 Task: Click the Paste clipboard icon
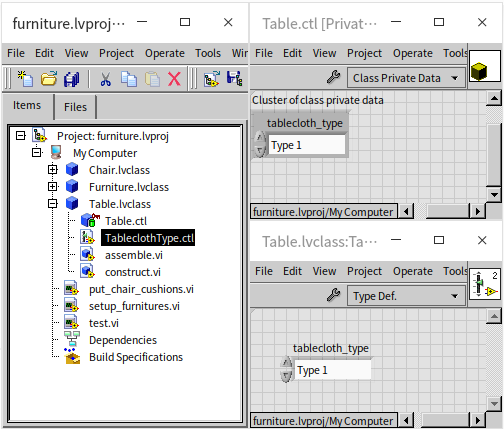[x=152, y=79]
